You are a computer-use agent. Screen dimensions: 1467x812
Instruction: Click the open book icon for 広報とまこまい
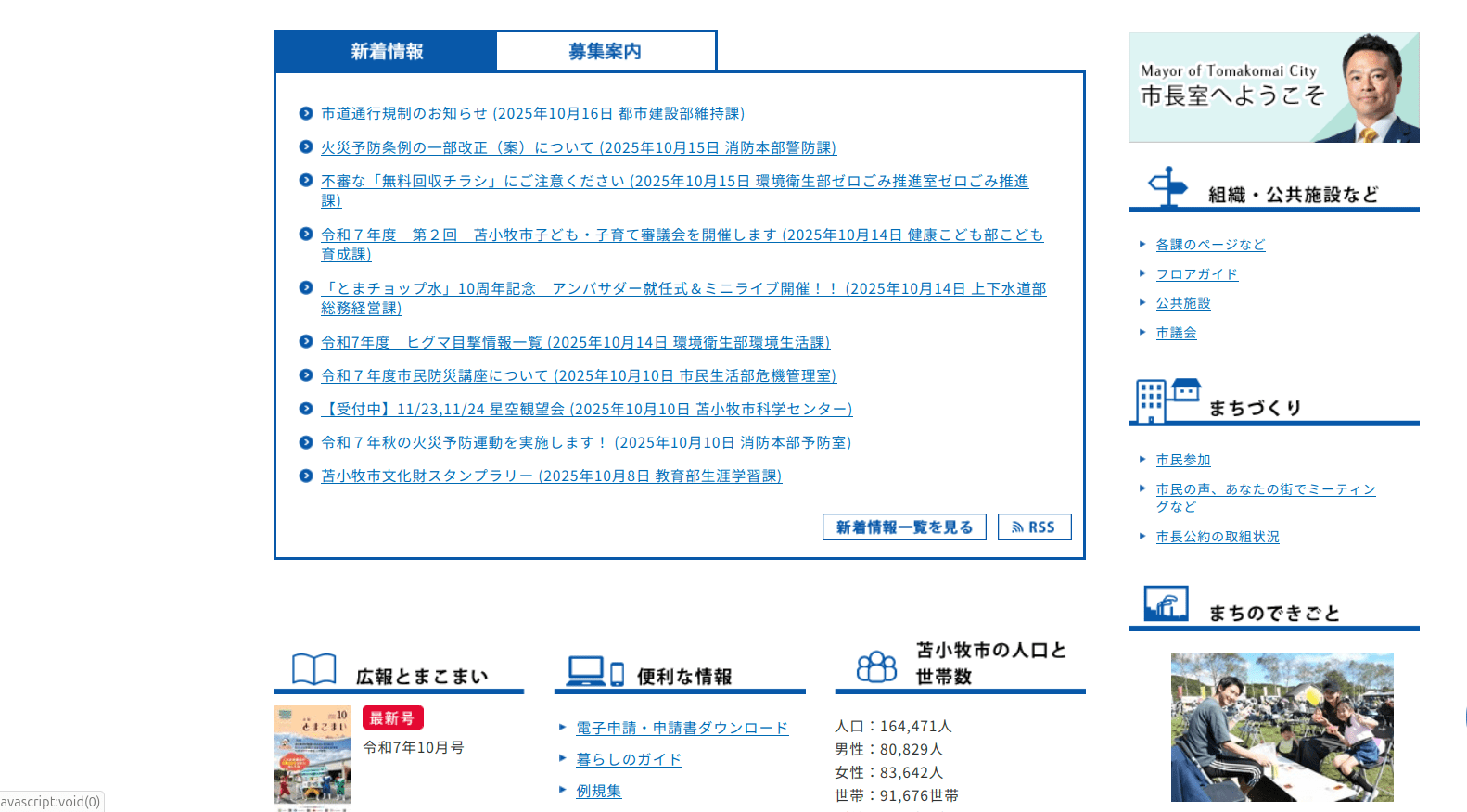tap(313, 668)
